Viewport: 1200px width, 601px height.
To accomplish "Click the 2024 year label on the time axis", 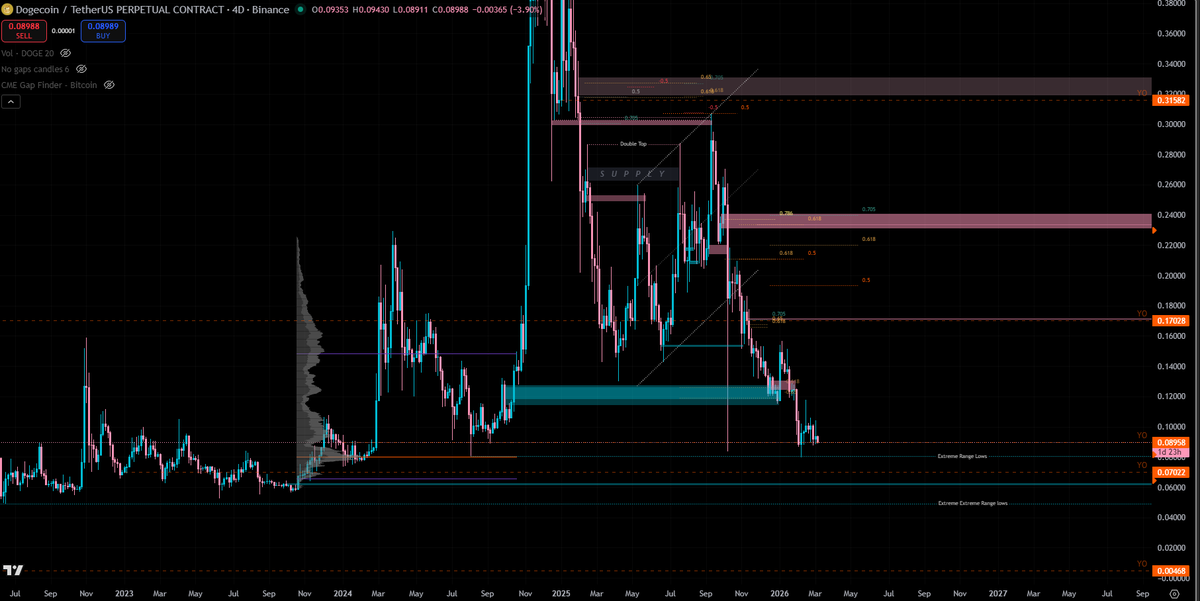I will [x=343, y=593].
